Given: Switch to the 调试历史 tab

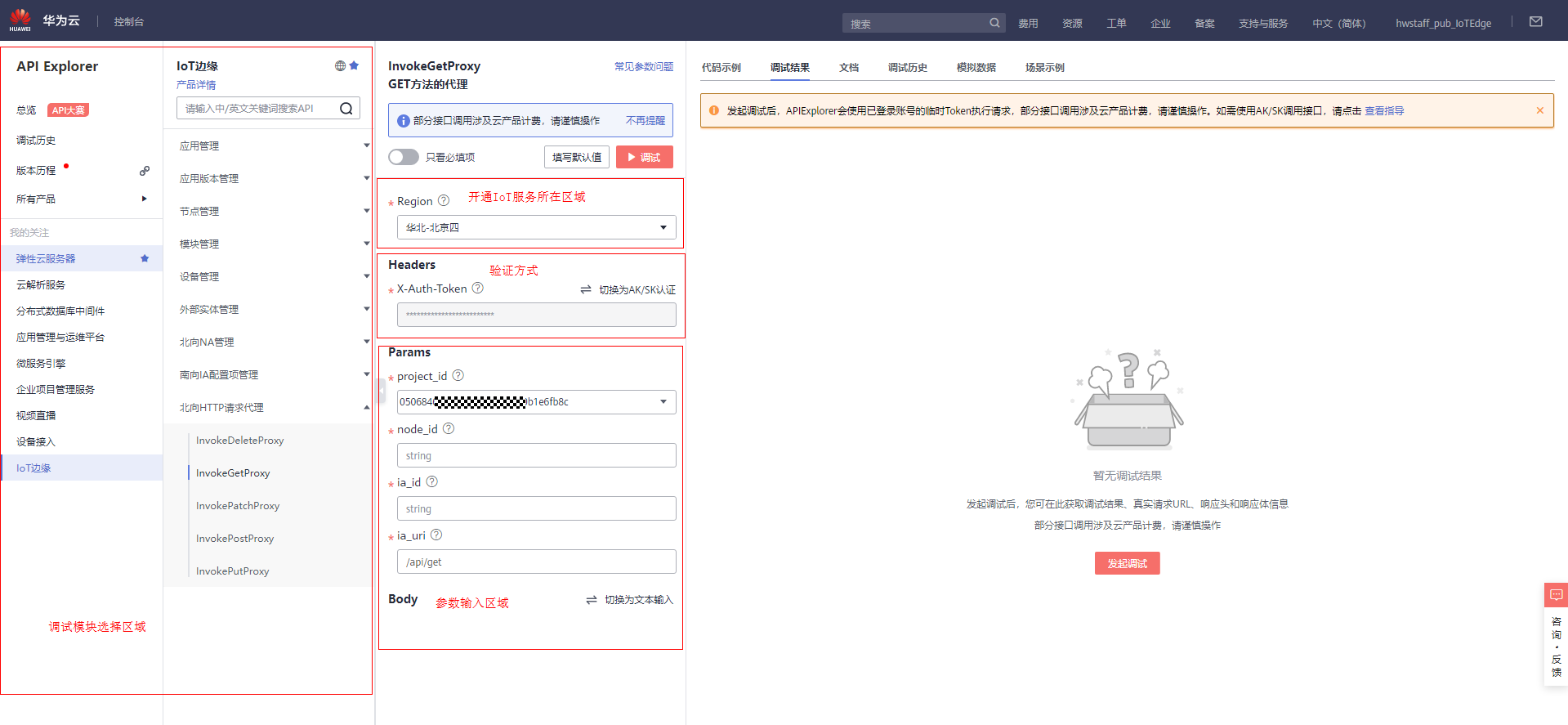Looking at the screenshot, I should (x=908, y=67).
